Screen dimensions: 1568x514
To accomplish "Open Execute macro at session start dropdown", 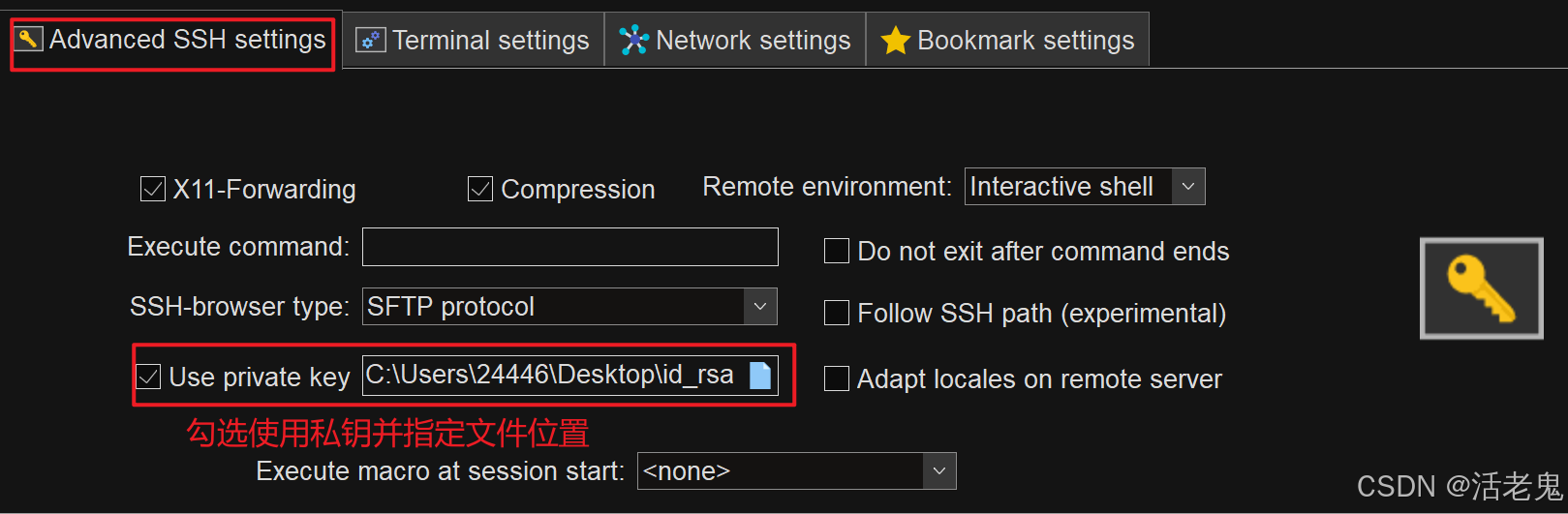I will tap(938, 471).
